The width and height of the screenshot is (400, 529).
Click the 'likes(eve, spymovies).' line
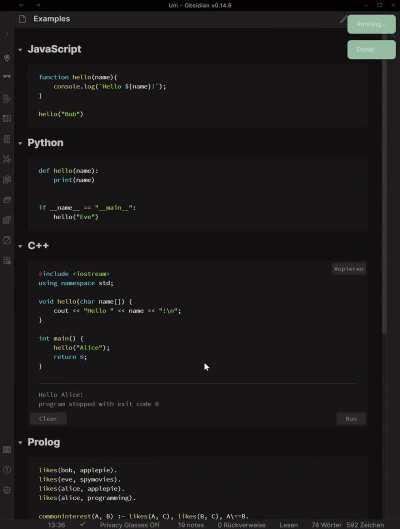(x=80, y=479)
